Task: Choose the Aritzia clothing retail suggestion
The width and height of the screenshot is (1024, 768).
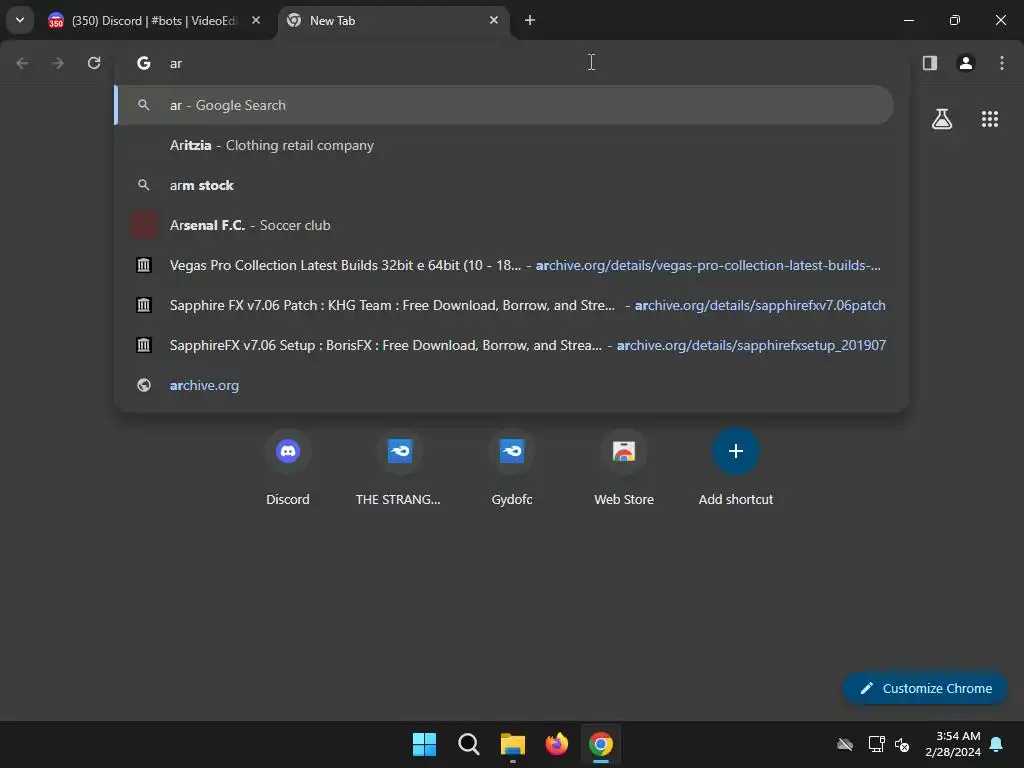Action: pyautogui.click(x=504, y=145)
